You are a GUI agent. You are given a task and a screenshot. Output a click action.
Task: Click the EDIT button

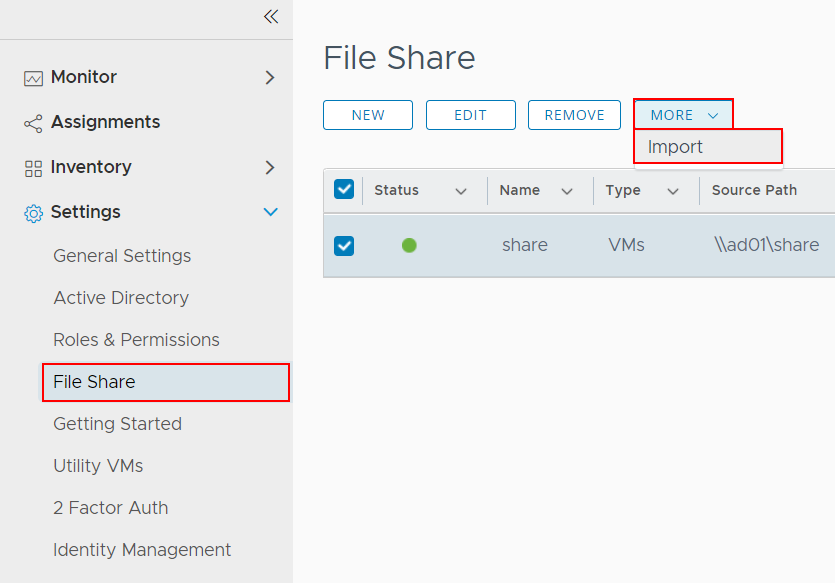[470, 115]
